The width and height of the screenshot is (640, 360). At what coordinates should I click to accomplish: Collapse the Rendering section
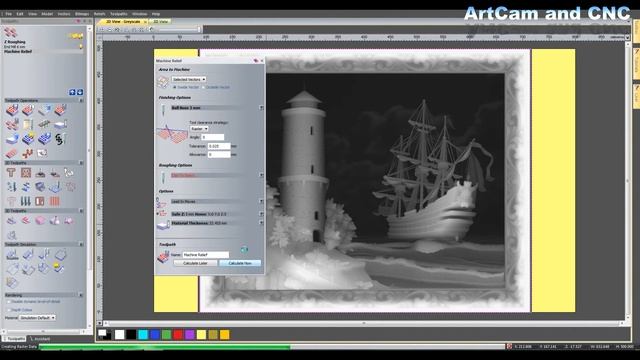pos(81,295)
